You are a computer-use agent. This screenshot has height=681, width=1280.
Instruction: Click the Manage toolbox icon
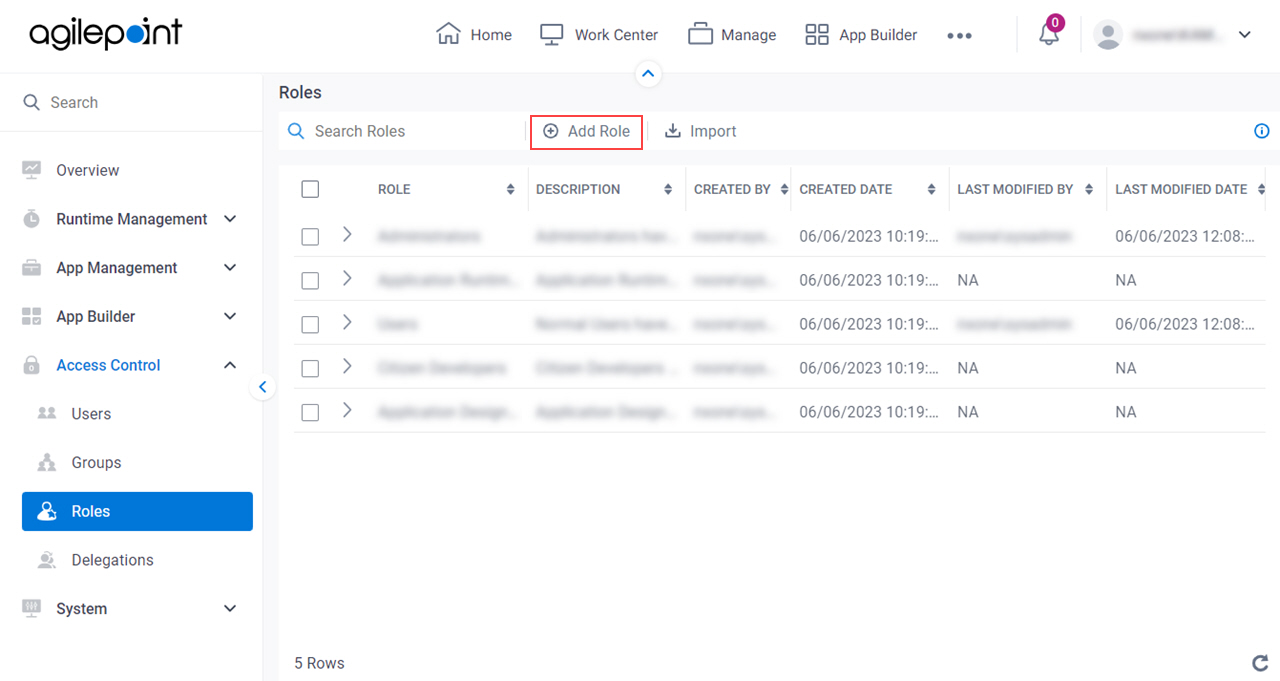(x=700, y=35)
